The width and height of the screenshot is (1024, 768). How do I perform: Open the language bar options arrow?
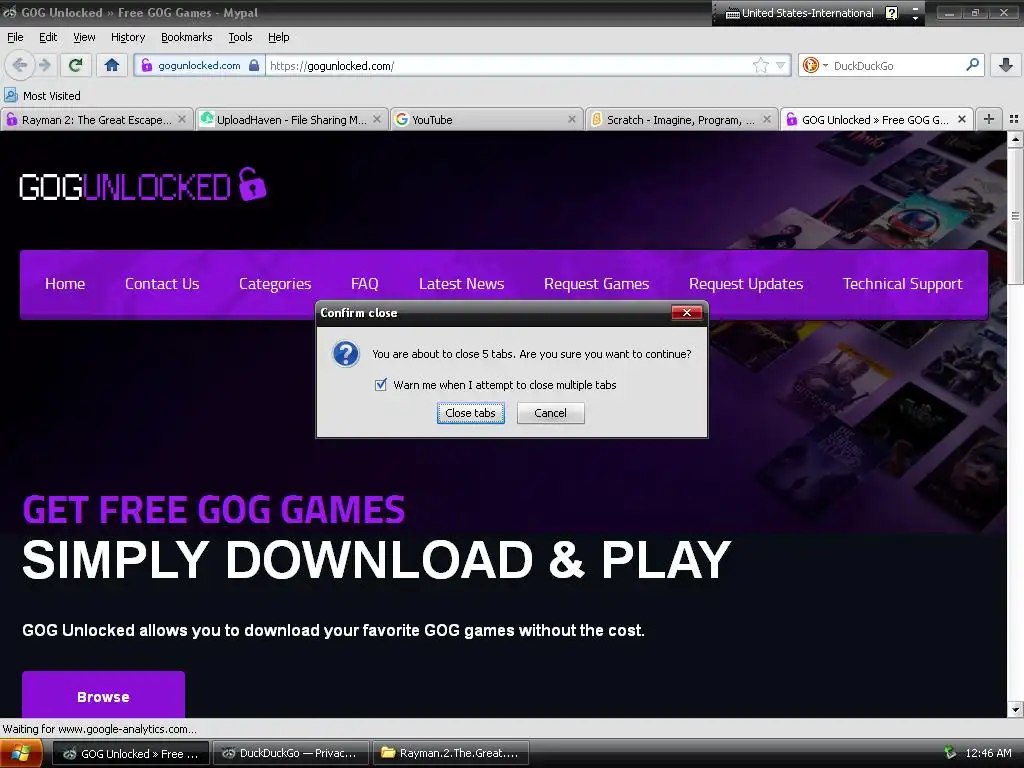click(916, 18)
